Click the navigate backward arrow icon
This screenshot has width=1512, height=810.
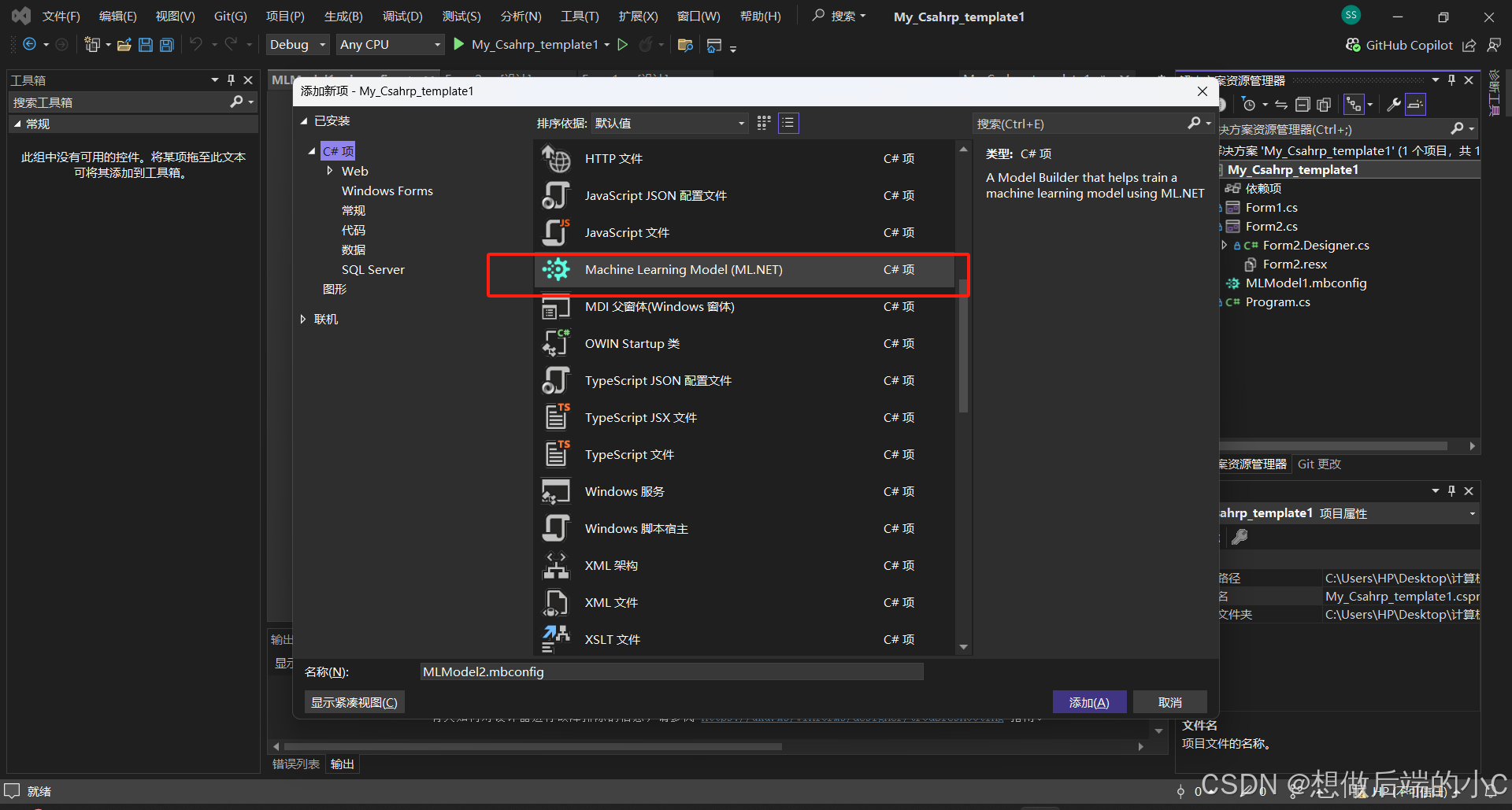pos(29,45)
